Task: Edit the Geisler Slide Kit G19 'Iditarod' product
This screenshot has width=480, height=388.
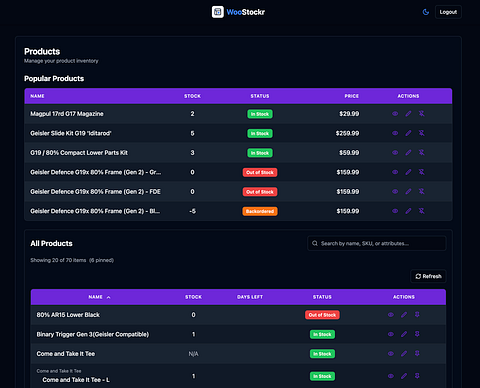Action: [x=408, y=133]
